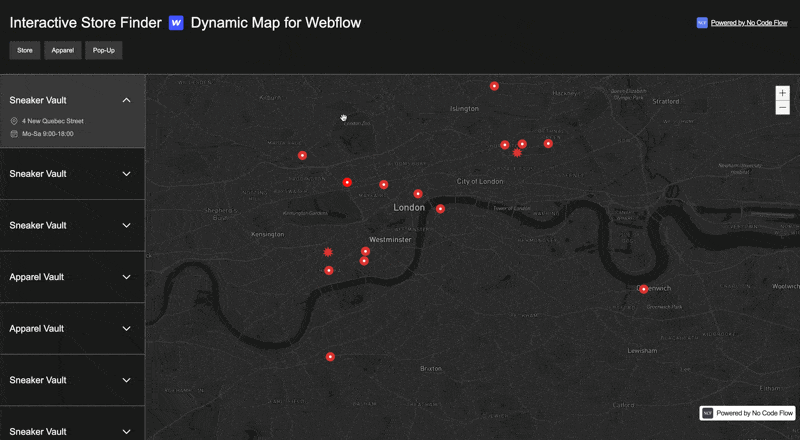Select the marker directly above the London label

[x=418, y=193]
